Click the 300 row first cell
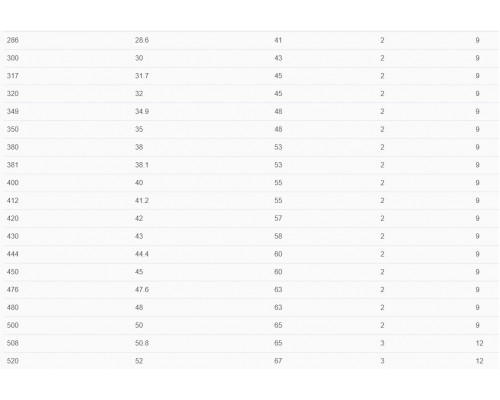This screenshot has width=500, height=400. click(13, 58)
